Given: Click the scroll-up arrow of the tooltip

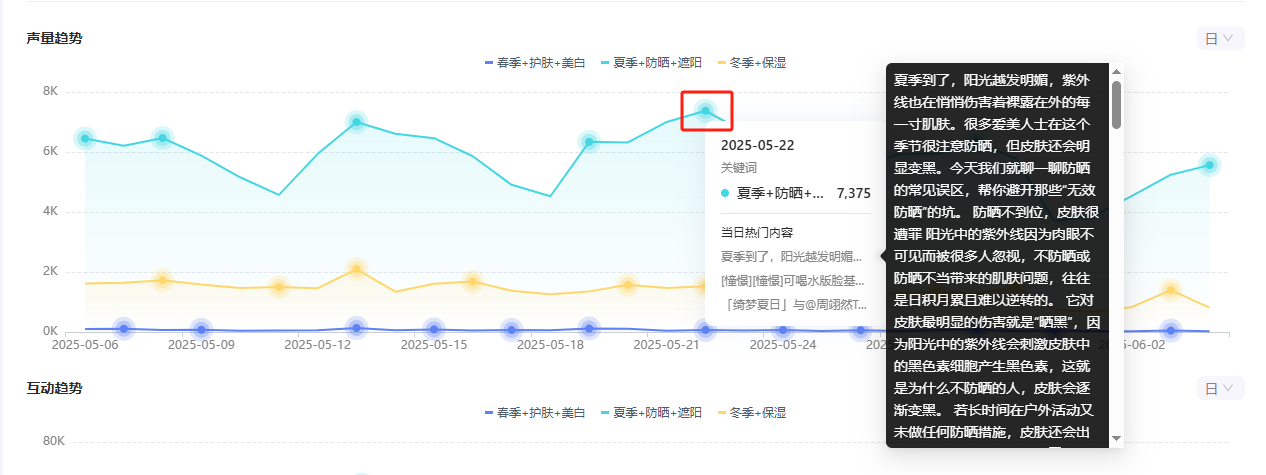Looking at the screenshot, I should tap(1116, 71).
